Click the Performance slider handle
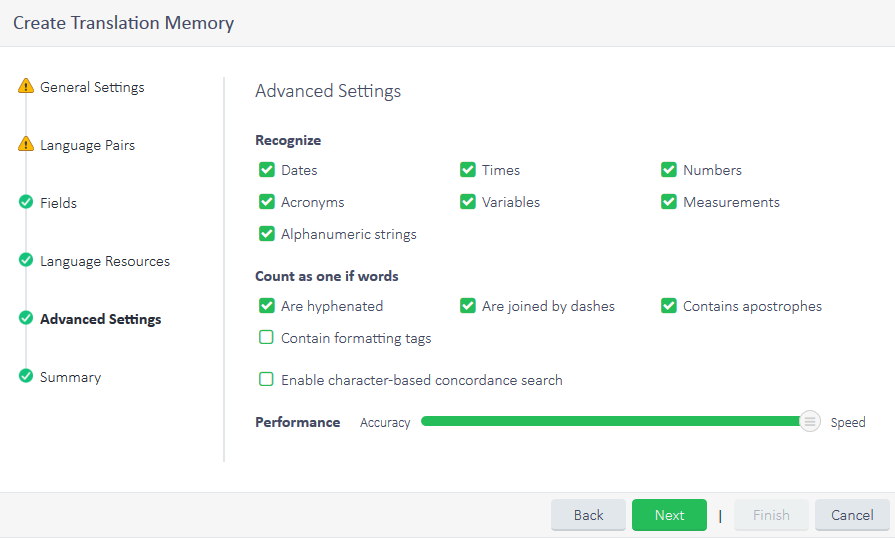The image size is (895, 538). tap(810, 422)
